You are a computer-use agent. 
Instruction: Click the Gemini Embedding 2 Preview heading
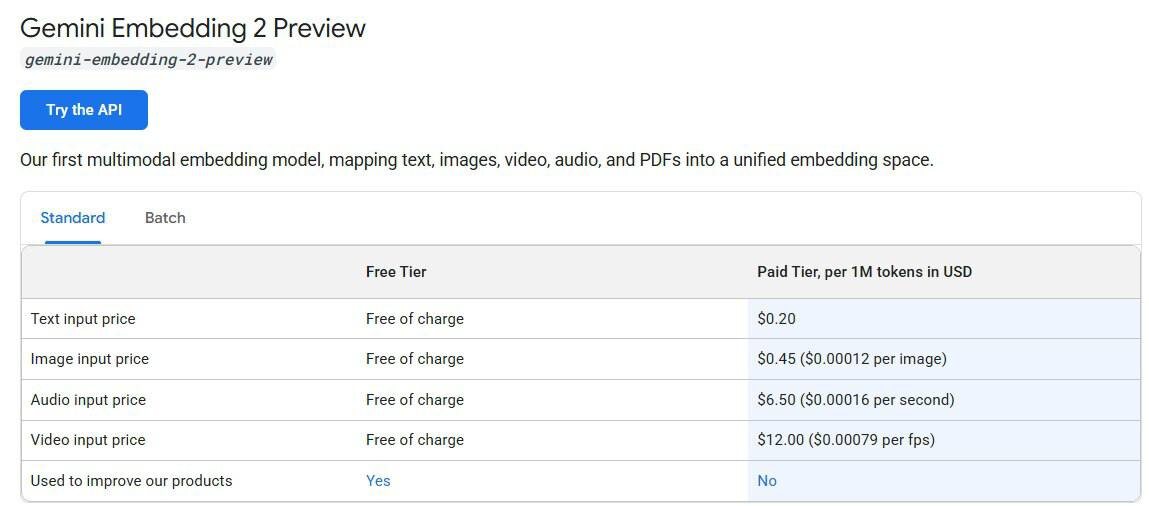click(x=193, y=28)
